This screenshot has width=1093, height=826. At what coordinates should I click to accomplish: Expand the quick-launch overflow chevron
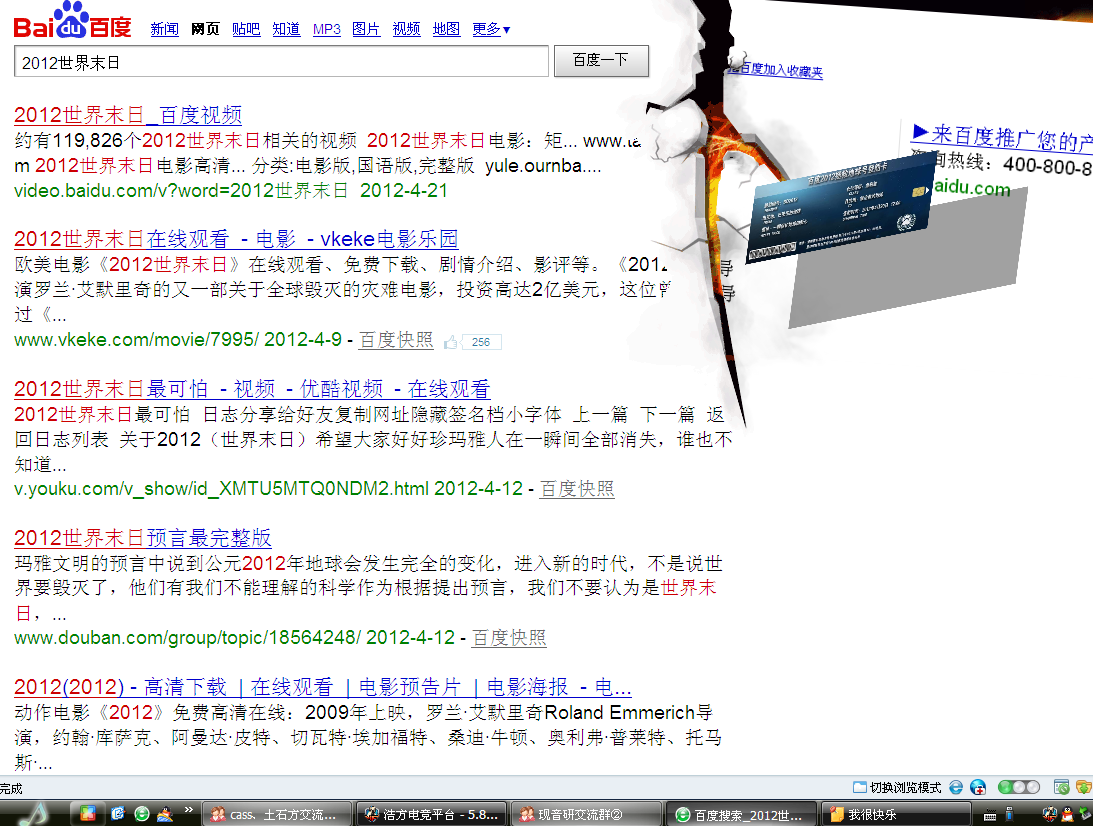188,810
